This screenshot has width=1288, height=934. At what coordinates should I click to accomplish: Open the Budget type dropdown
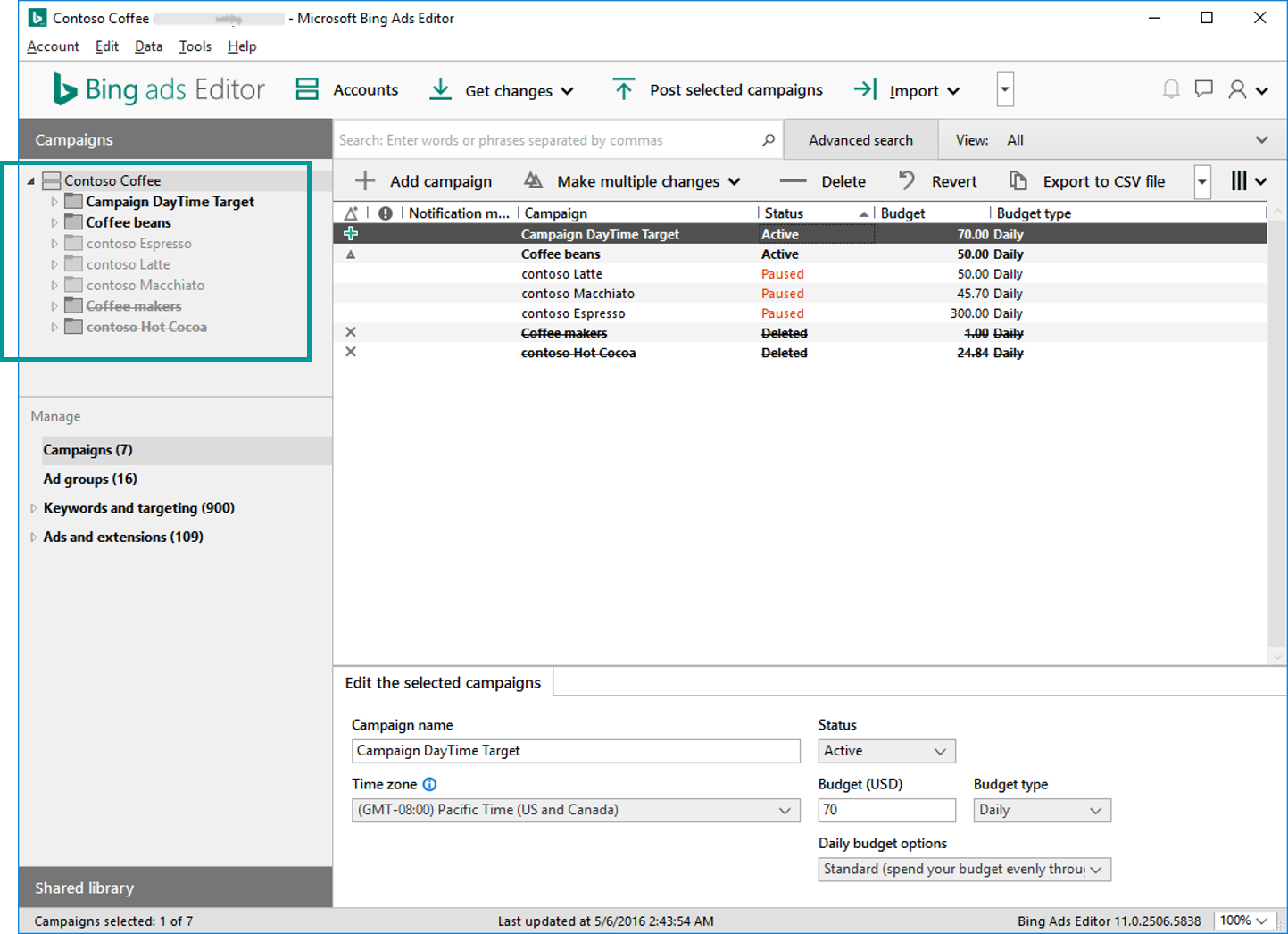[x=1041, y=810]
